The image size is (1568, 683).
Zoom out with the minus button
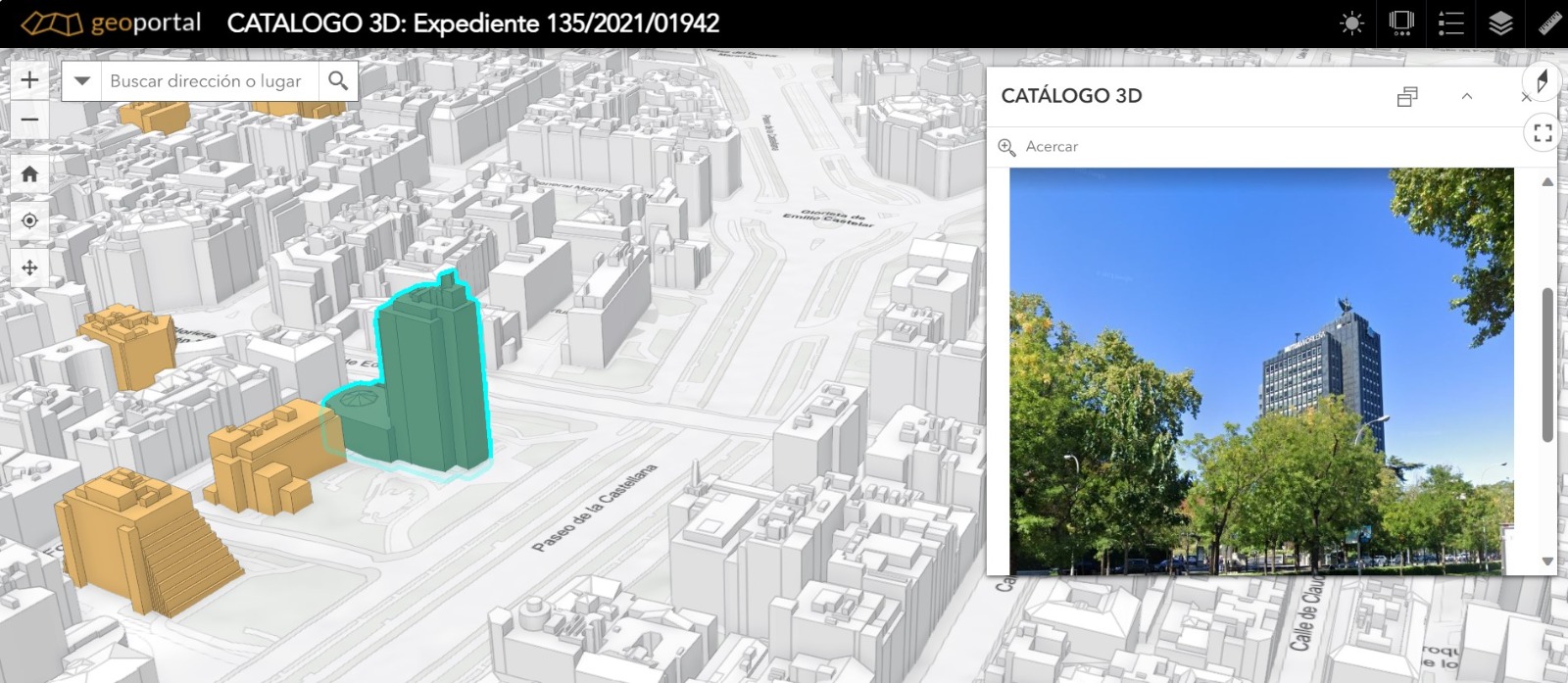click(29, 121)
